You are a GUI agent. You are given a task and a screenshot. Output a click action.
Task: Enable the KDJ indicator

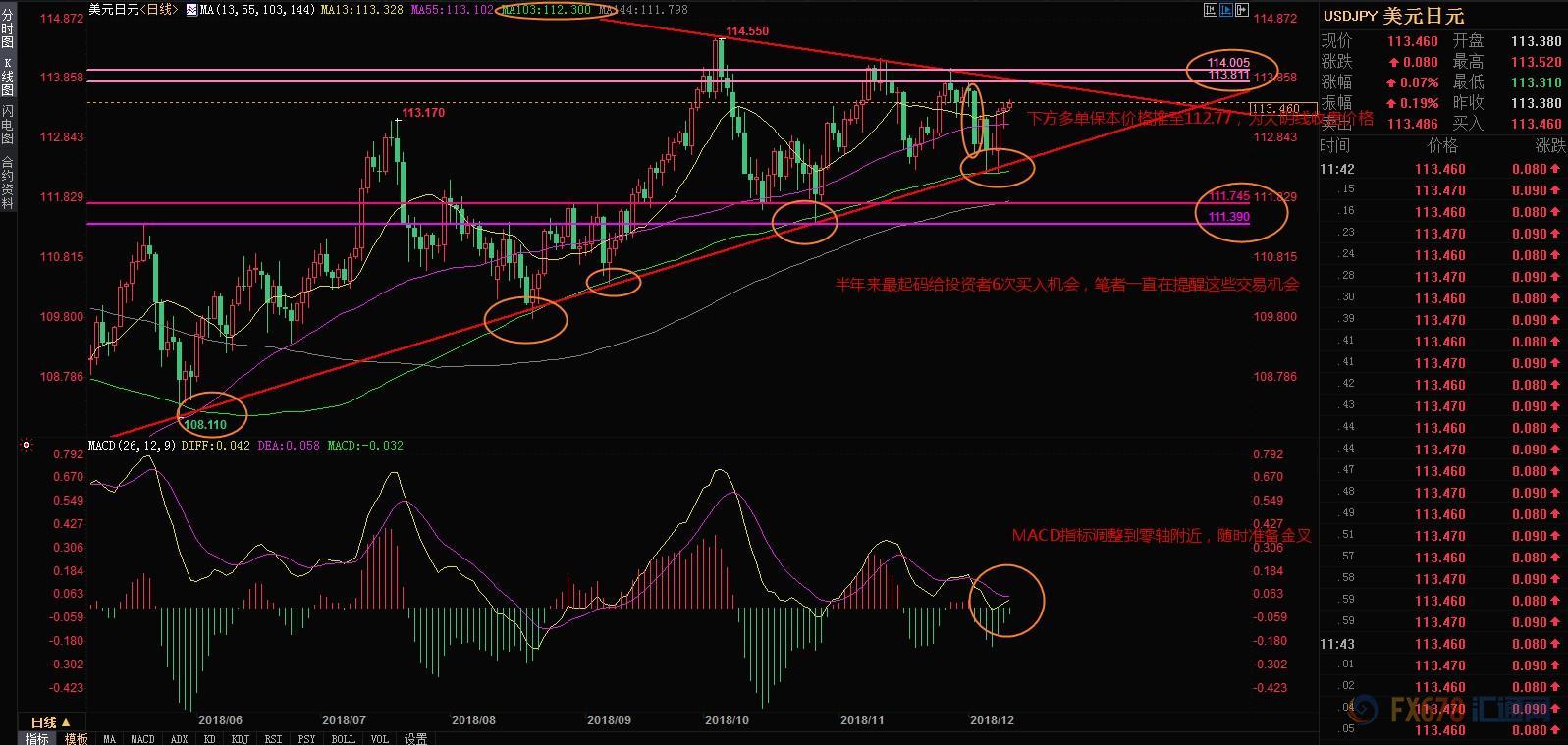(241, 738)
